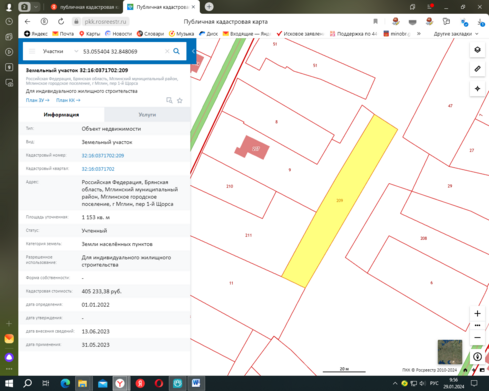The image size is (489, 391).
Task: Expand the Участки search type dropdown
Action: 60,51
